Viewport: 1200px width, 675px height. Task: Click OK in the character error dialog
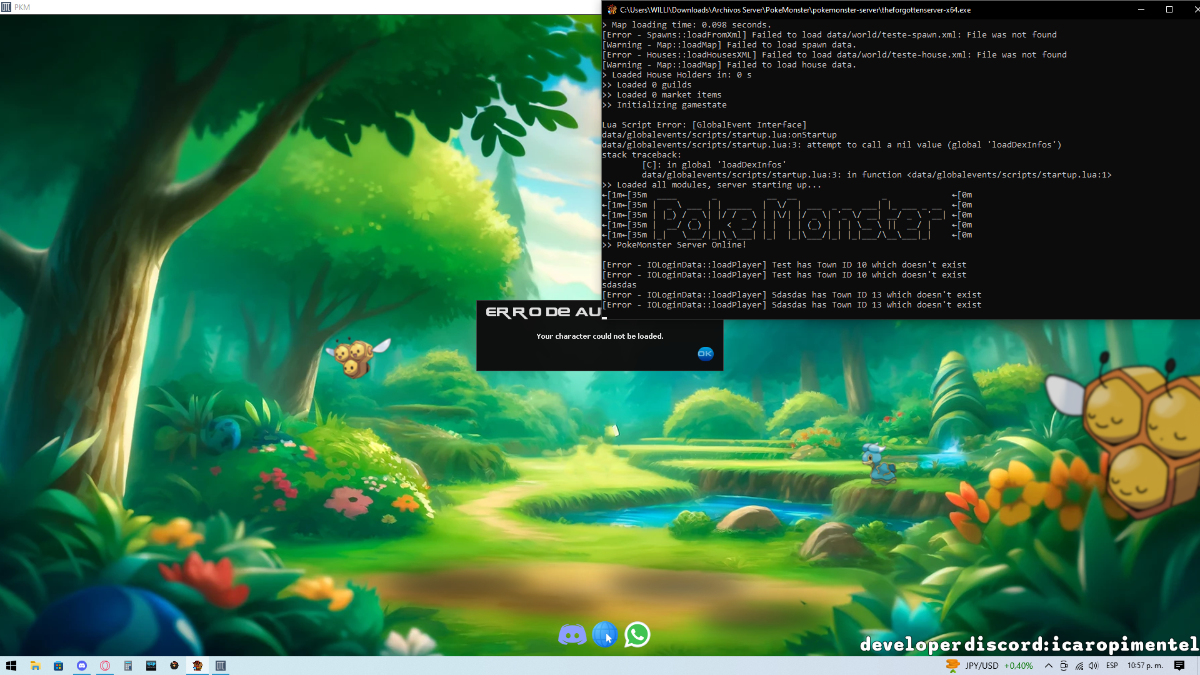coord(705,353)
